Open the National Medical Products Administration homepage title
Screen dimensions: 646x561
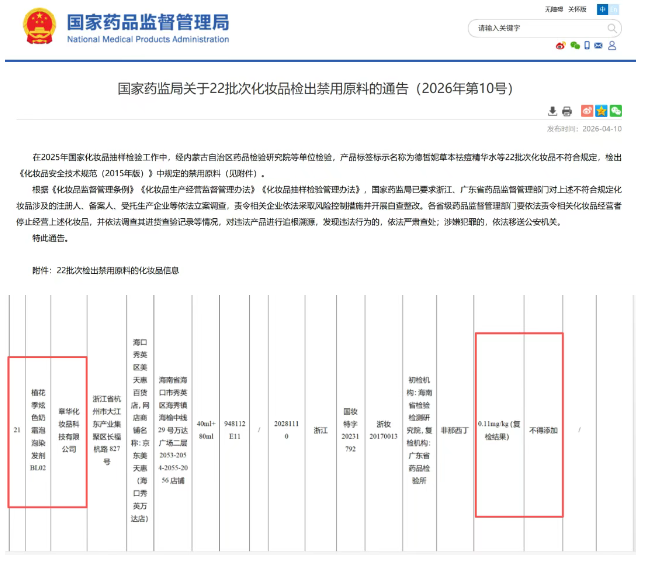(x=148, y=28)
